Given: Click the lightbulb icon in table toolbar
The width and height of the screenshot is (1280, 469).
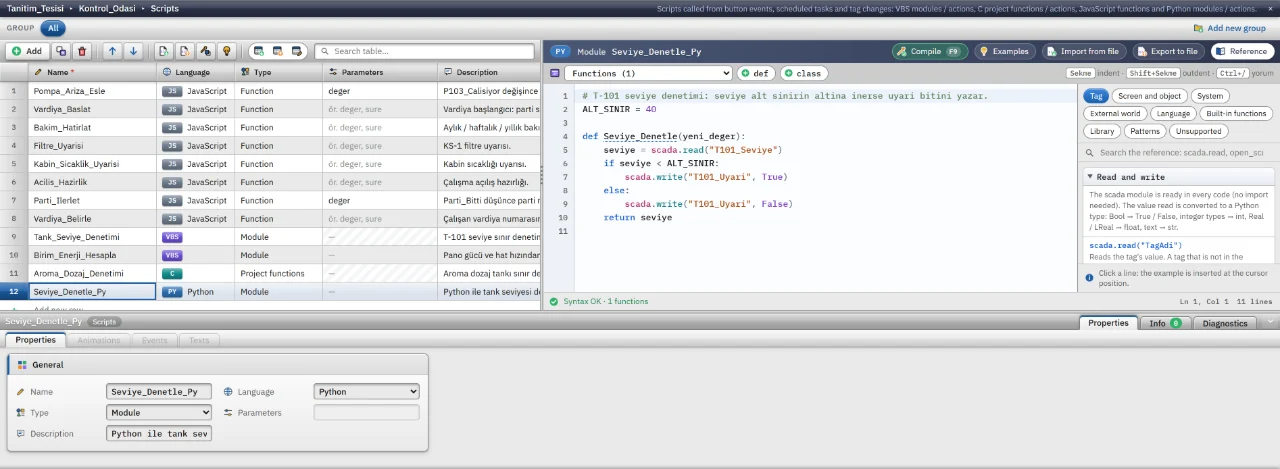Looking at the screenshot, I should [227, 50].
